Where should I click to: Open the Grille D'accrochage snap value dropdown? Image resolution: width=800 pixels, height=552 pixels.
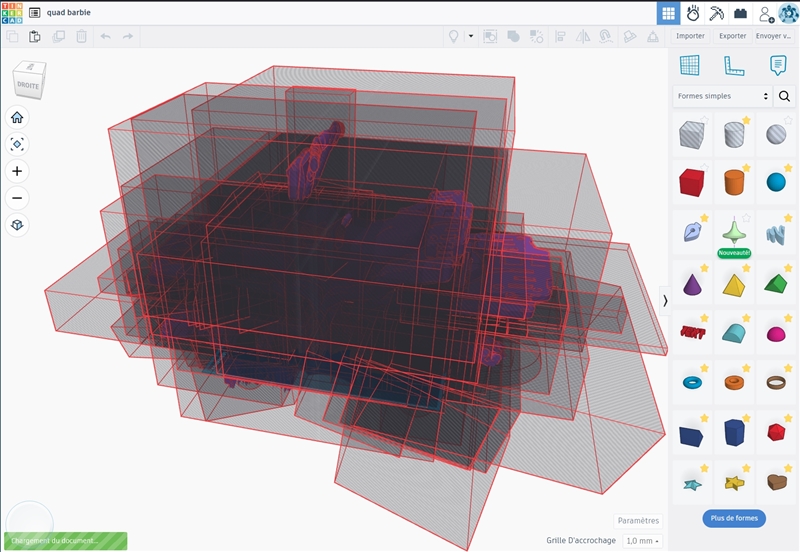(640, 540)
